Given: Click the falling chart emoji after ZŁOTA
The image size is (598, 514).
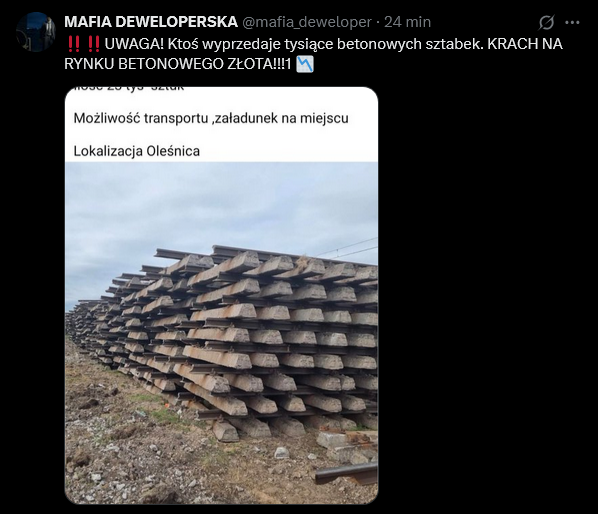Looking at the screenshot, I should [305, 64].
